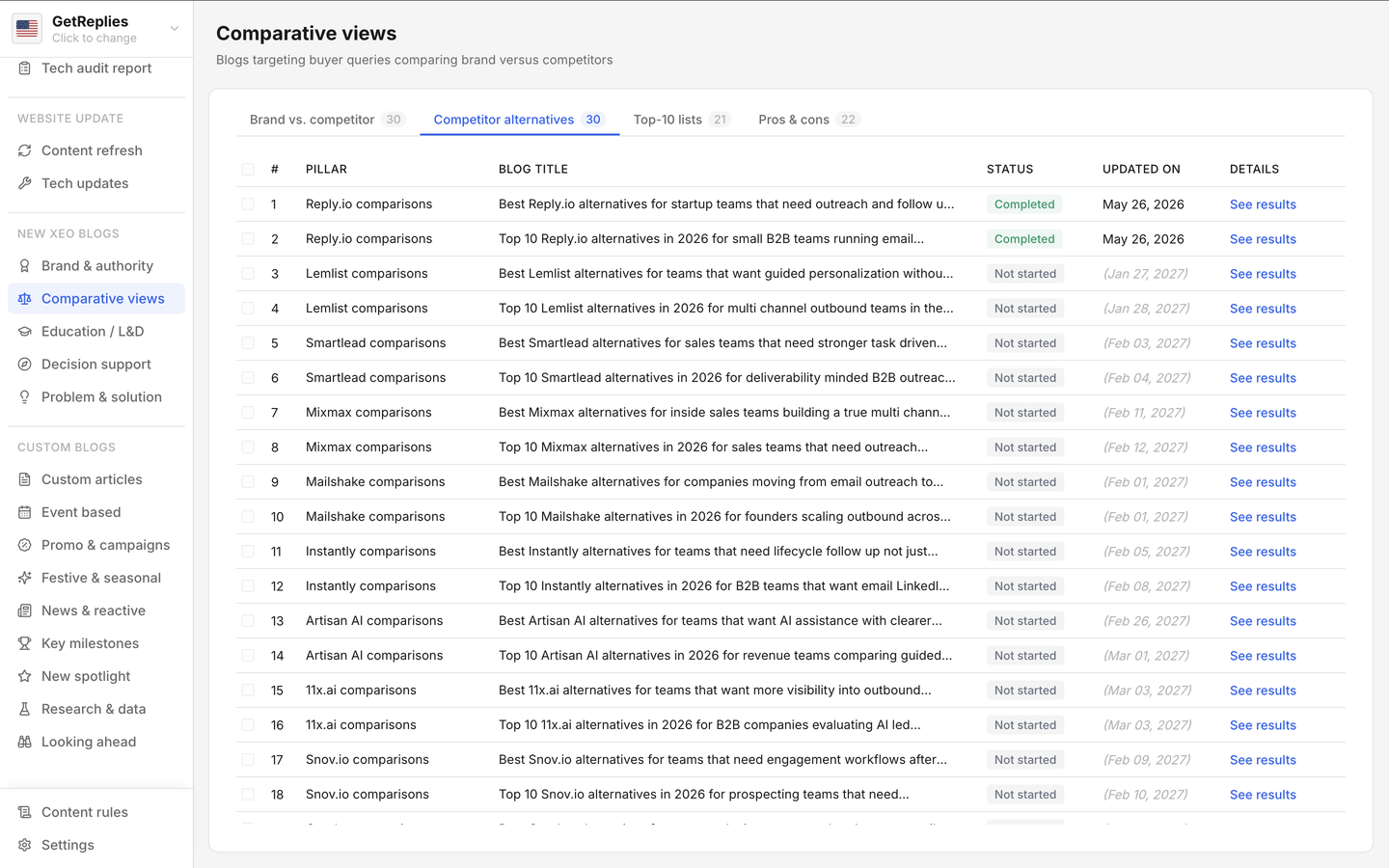1389x868 pixels.
Task: Open the Pros & cons tab
Action: pos(808,120)
